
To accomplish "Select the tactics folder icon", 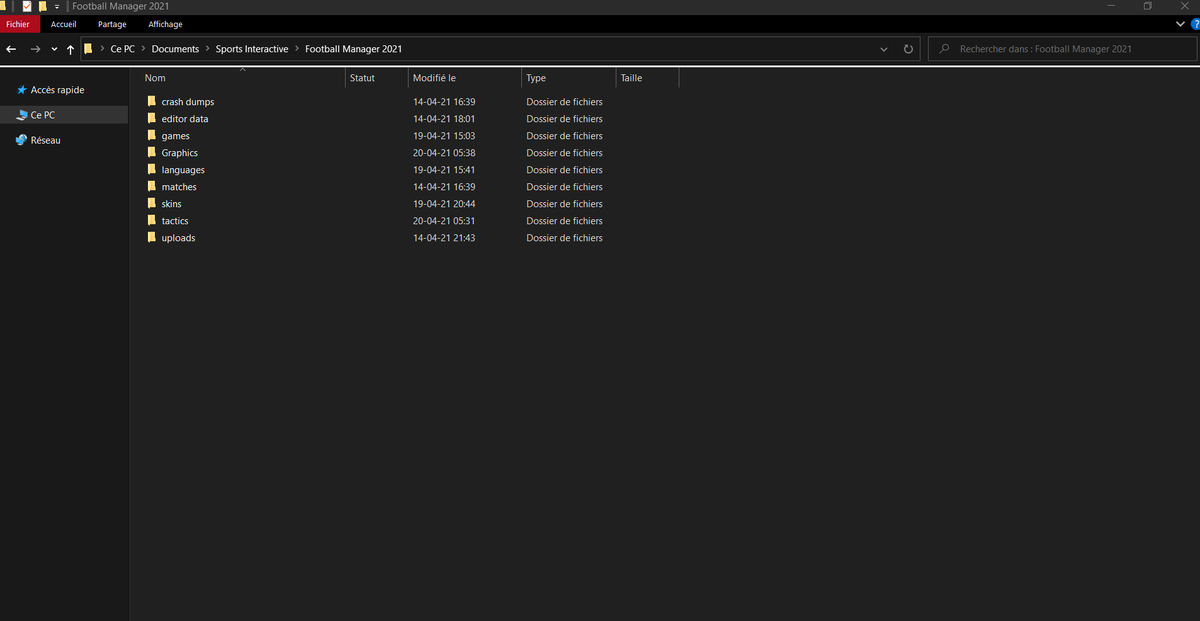I will [x=152, y=220].
